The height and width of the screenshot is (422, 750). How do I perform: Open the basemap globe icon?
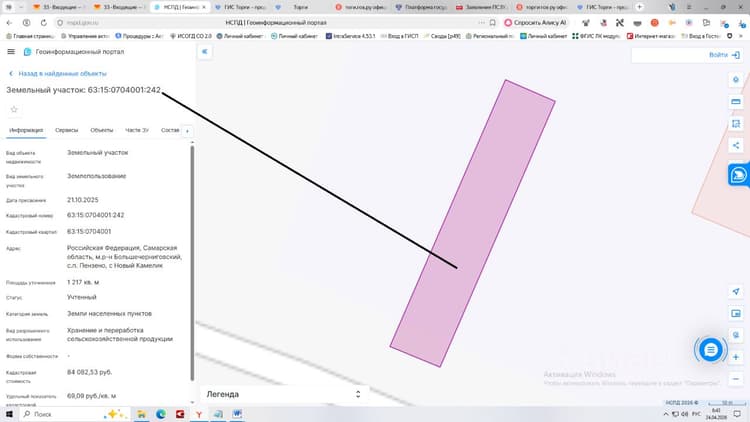[x=736, y=335]
